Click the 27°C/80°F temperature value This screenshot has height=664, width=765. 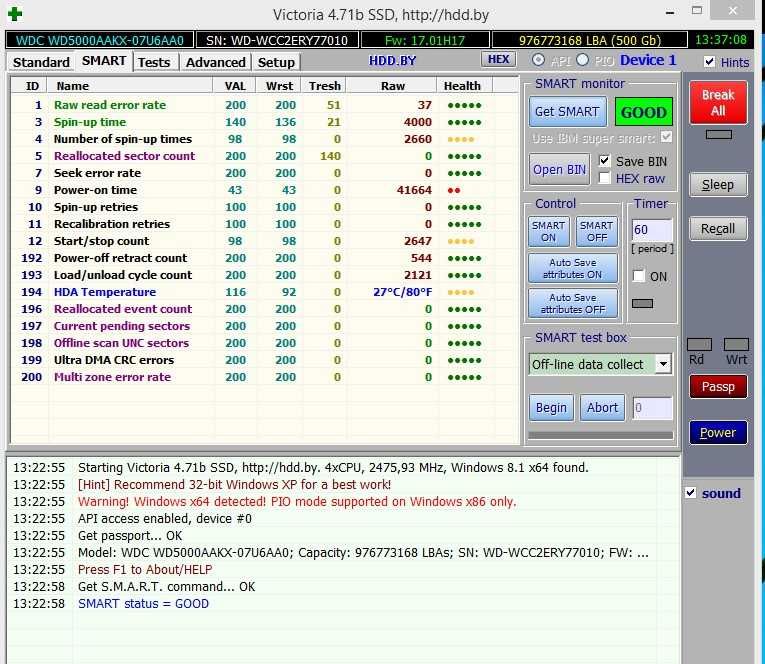click(403, 292)
